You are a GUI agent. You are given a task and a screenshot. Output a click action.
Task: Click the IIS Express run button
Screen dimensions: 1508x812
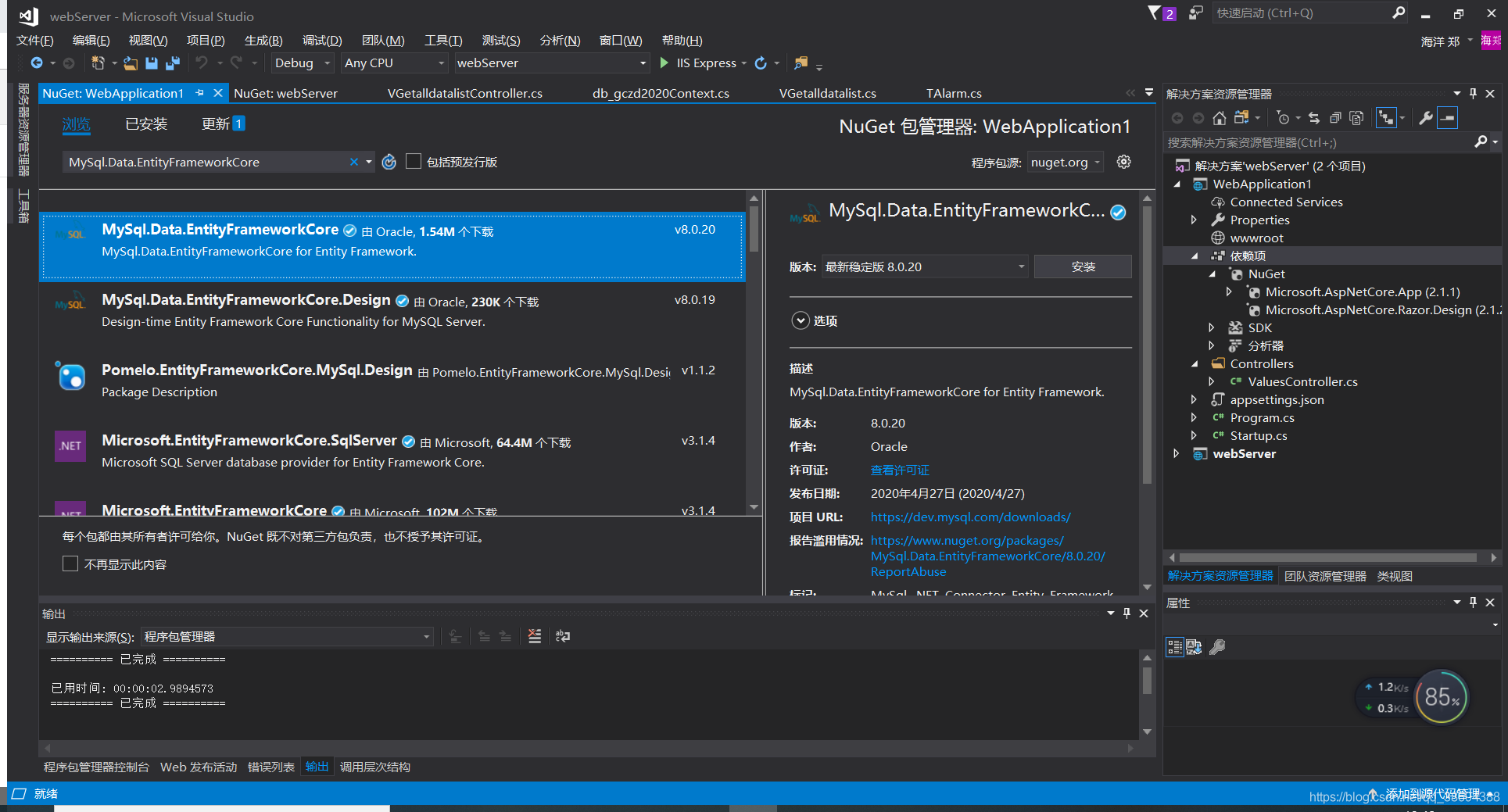point(698,63)
